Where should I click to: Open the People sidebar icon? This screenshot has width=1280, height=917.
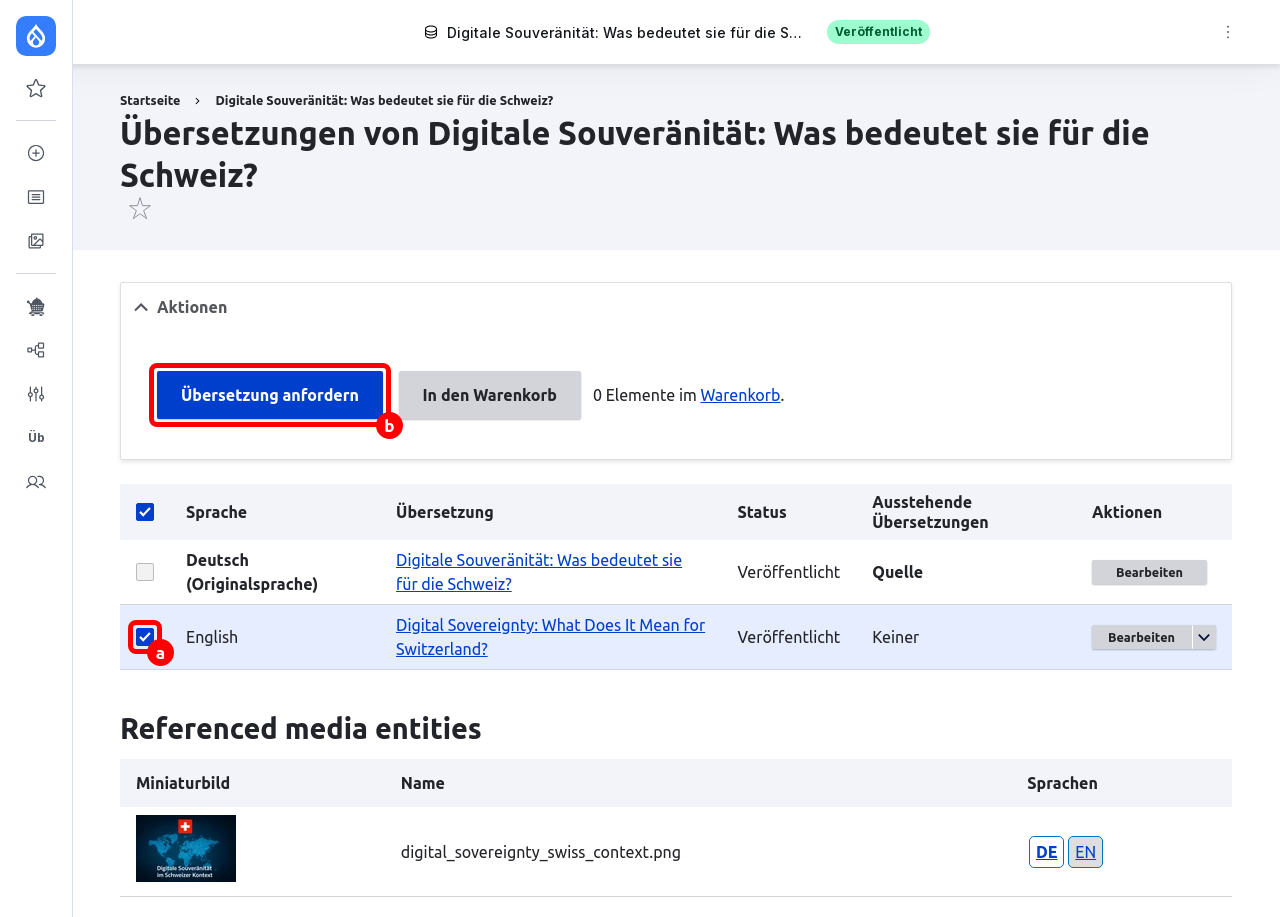tap(36, 482)
